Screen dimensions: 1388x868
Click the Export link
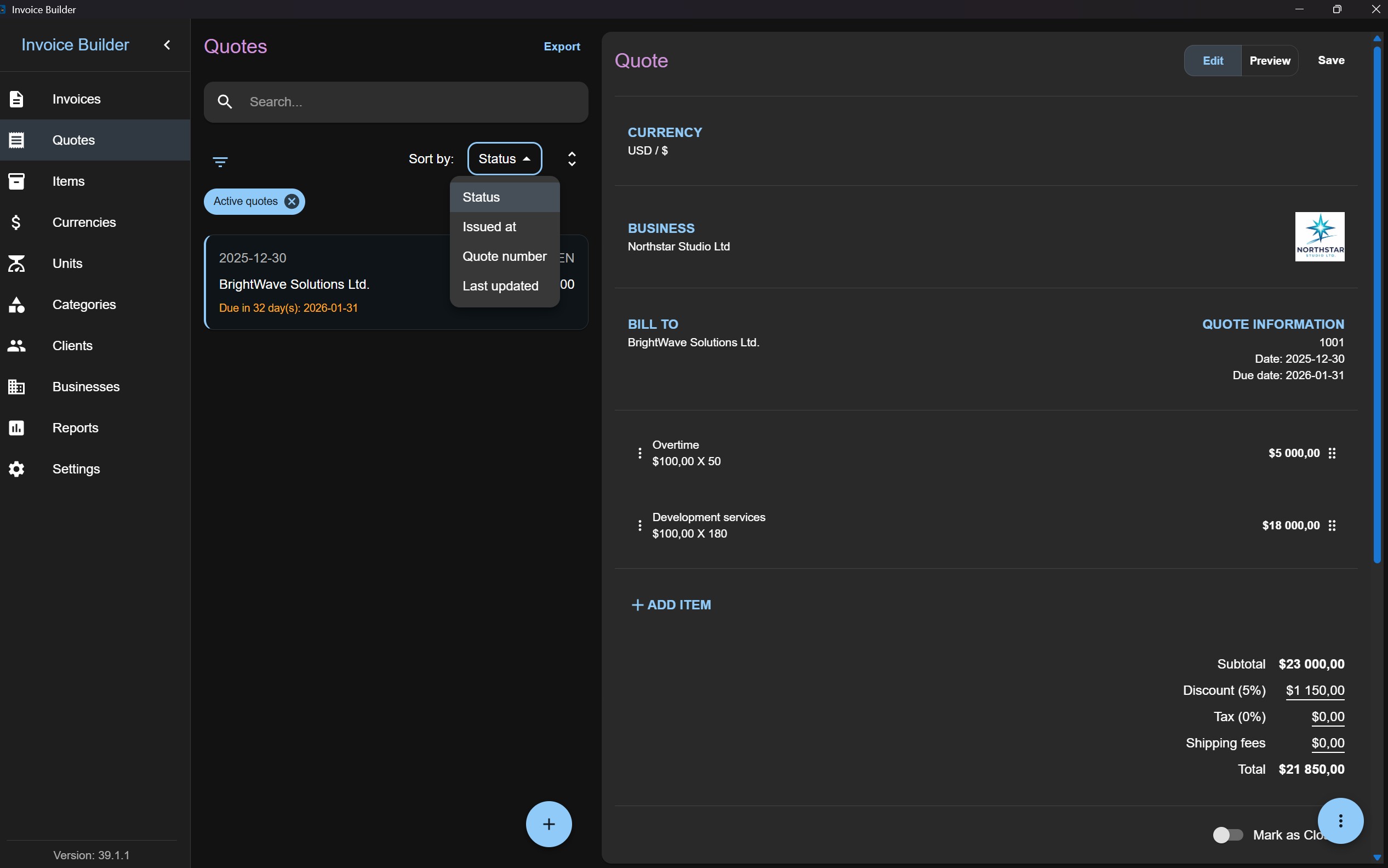point(562,47)
